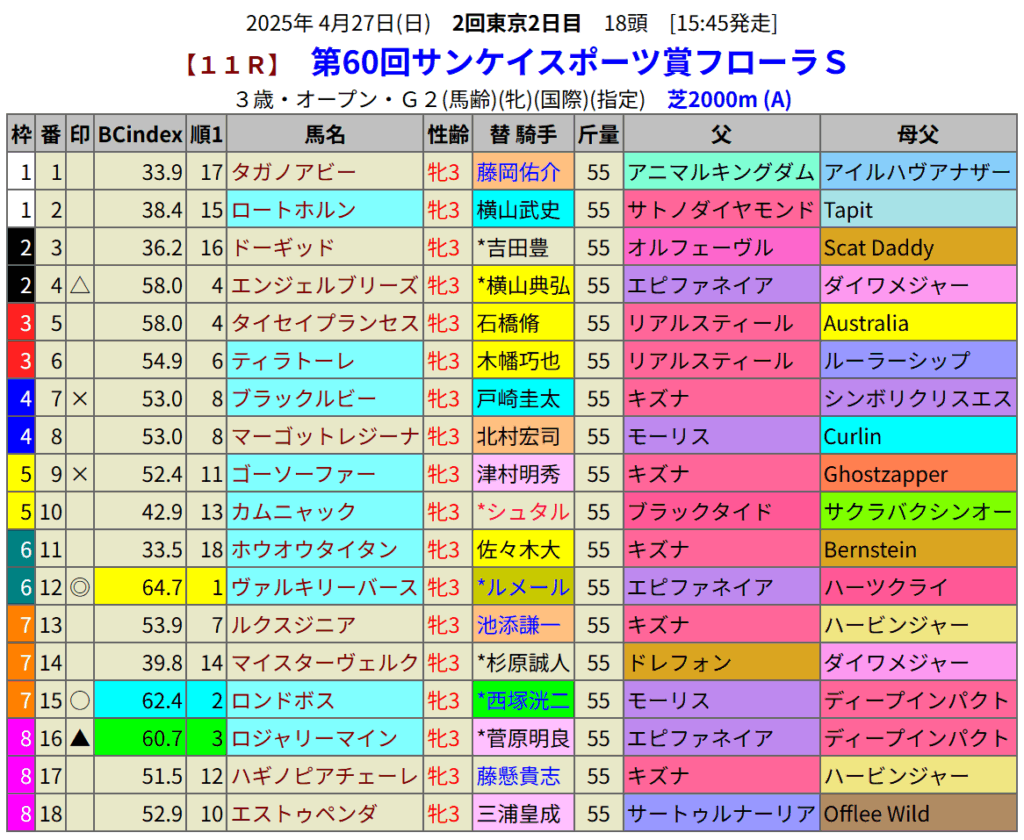1024x840 pixels.
Task: Sort by the BCindex column header
Action: point(140,135)
